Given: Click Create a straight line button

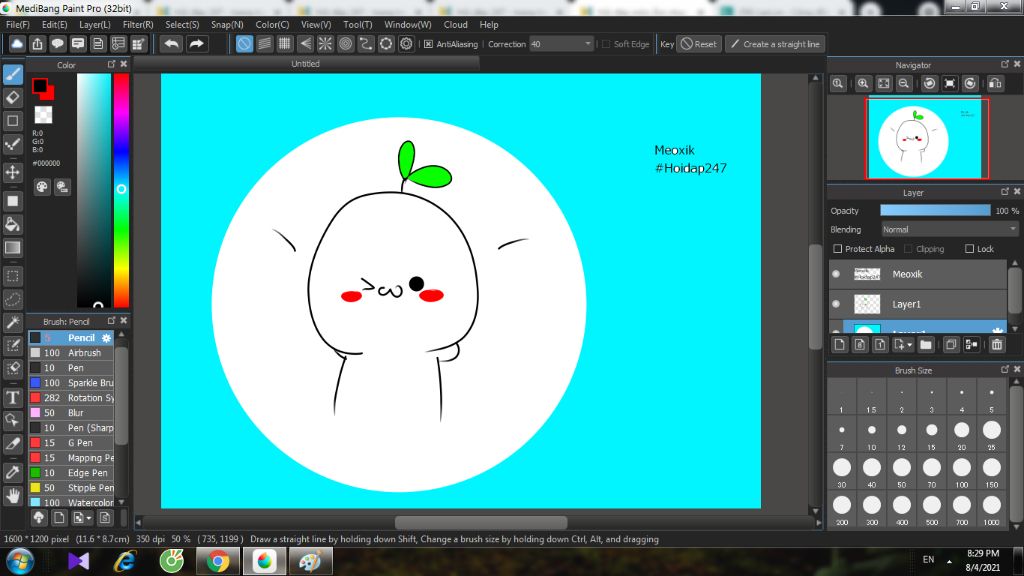Looking at the screenshot, I should (x=775, y=44).
